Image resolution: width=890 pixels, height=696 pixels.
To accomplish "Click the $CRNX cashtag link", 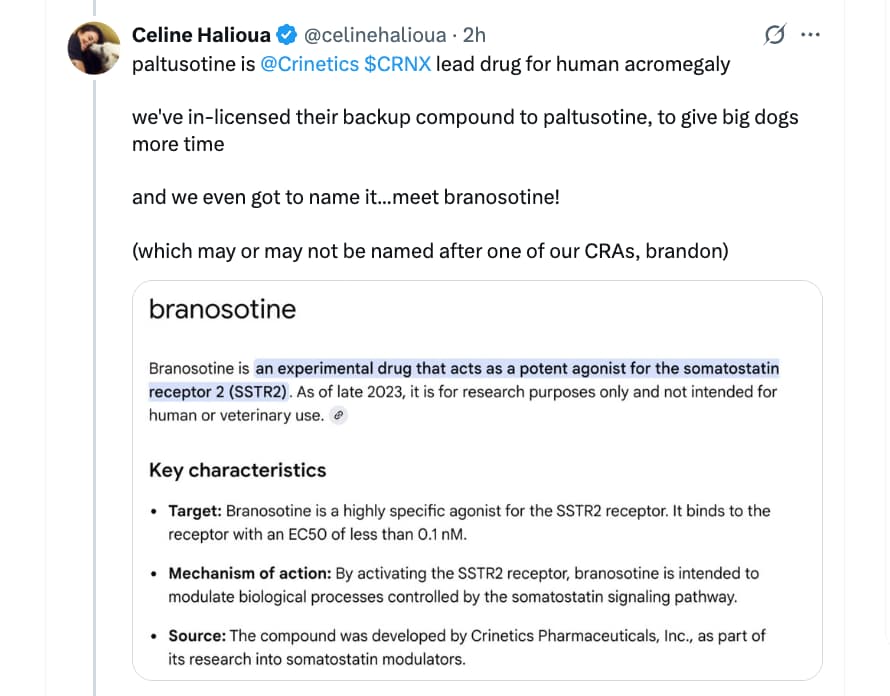I will click(398, 64).
